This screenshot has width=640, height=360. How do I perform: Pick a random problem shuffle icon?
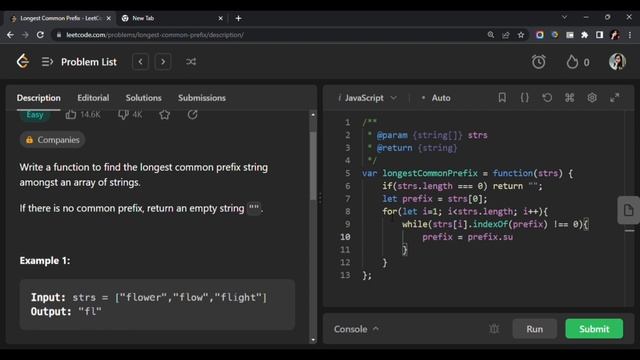point(191,62)
